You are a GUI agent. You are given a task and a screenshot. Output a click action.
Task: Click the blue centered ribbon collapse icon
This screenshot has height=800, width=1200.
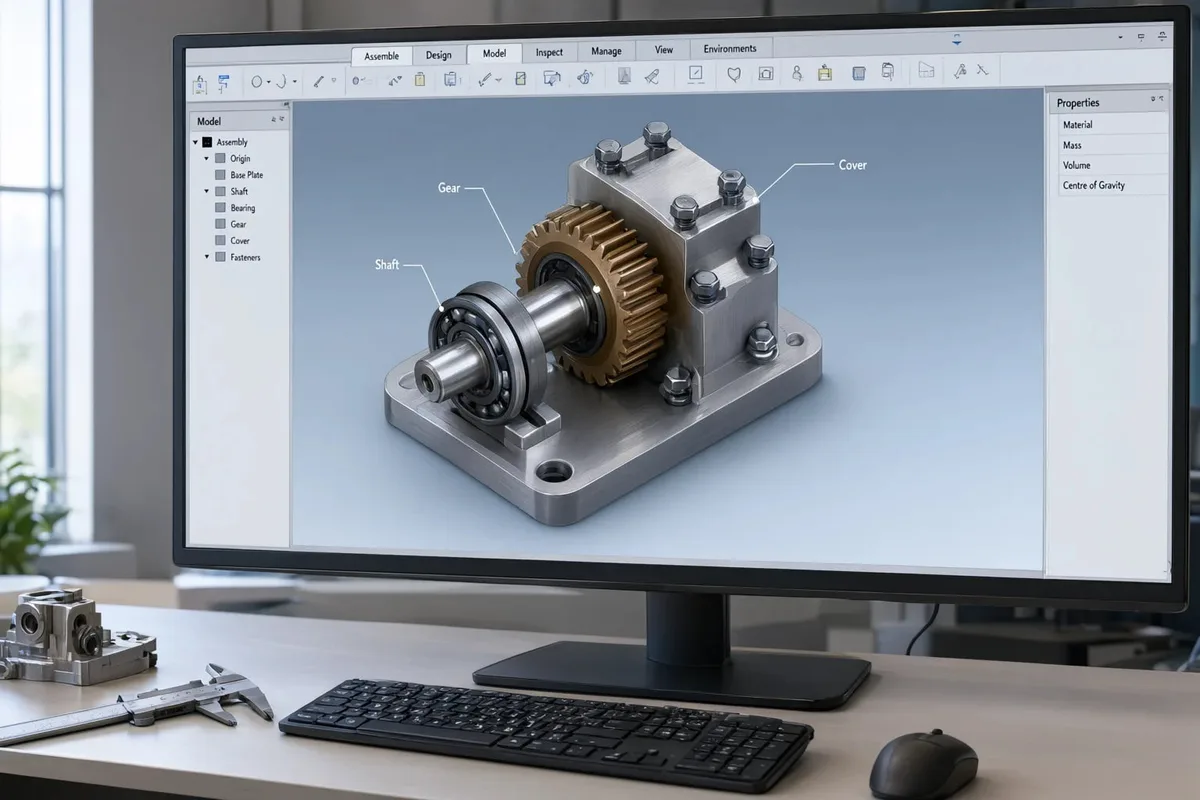click(957, 39)
